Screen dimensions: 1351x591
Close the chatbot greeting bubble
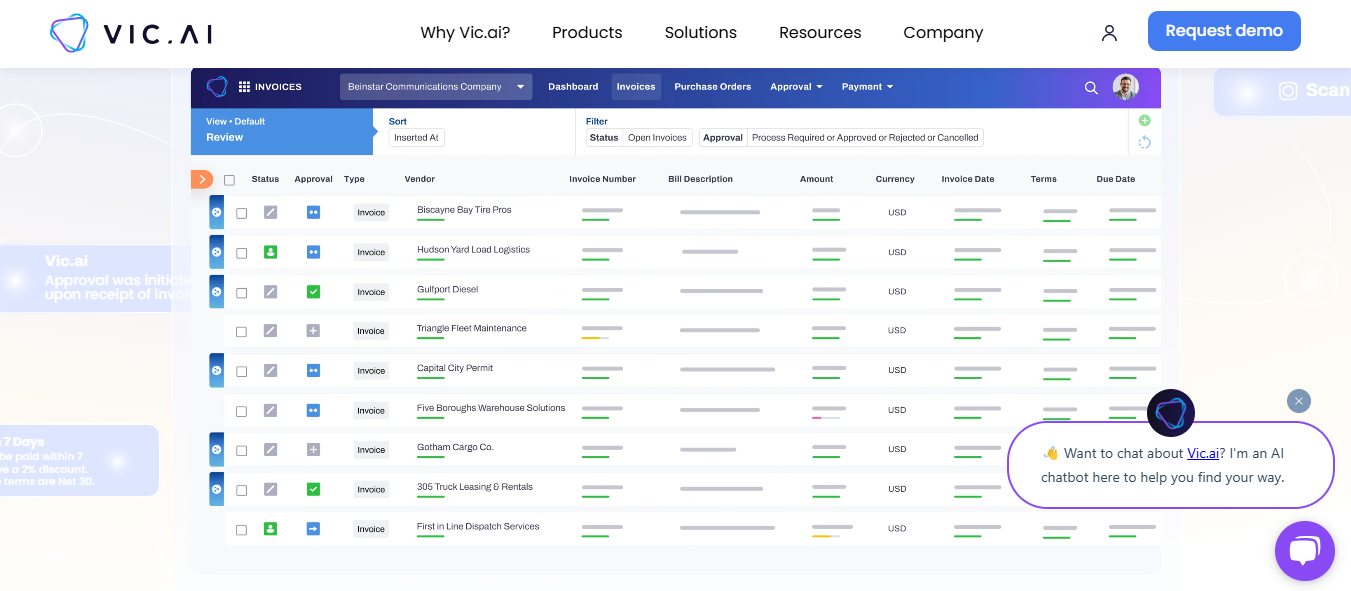pos(1298,401)
